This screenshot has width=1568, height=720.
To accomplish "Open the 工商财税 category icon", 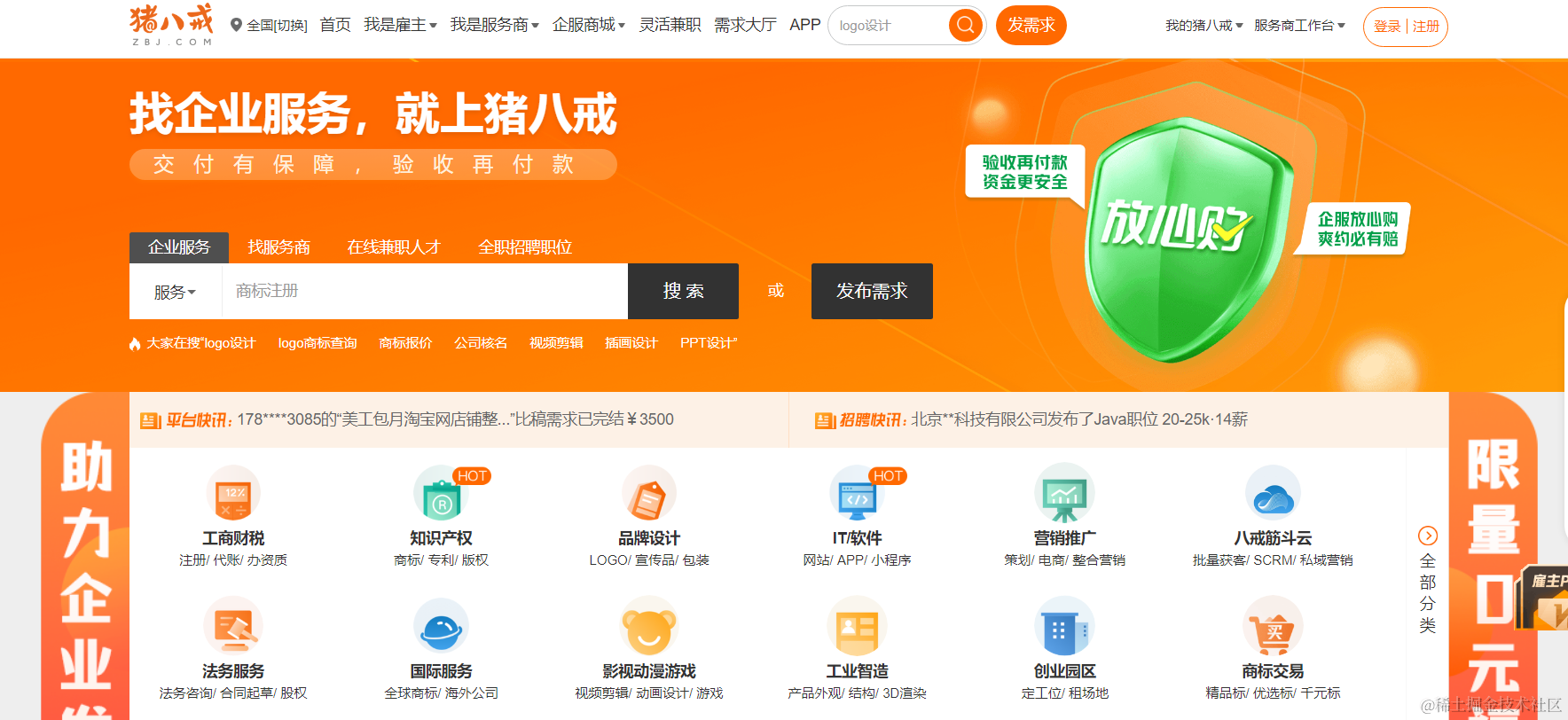I will tap(233, 493).
